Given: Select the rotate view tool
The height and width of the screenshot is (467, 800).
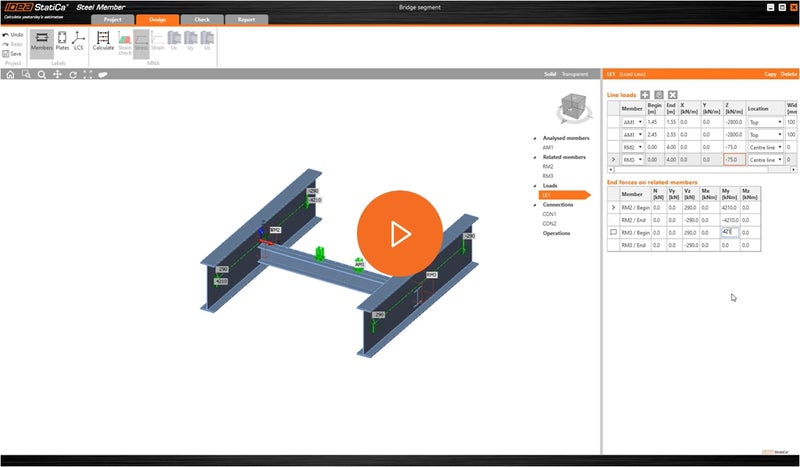Looking at the screenshot, I should (x=73, y=75).
